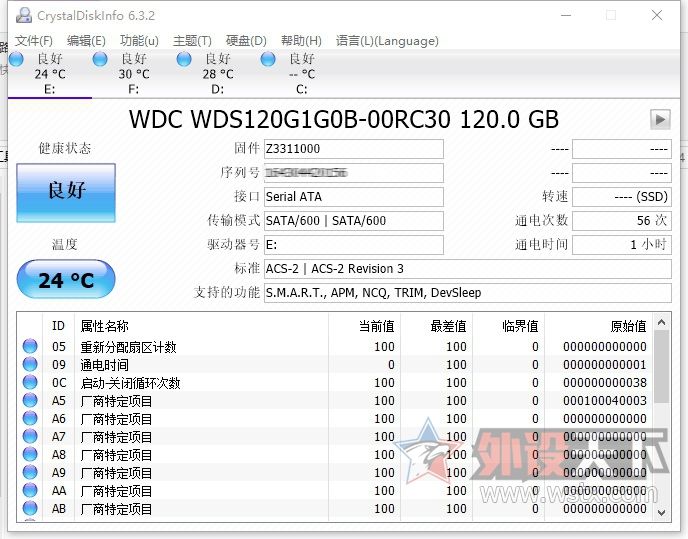Click the 当前值 column header
This screenshot has width=688, height=539.
click(x=365, y=326)
